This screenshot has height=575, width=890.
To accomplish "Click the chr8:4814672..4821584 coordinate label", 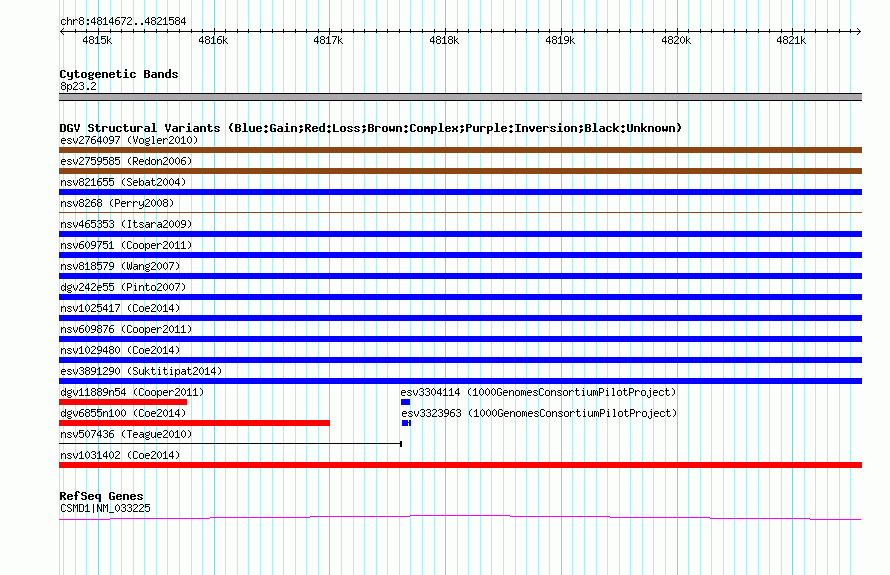I will click(123, 21).
